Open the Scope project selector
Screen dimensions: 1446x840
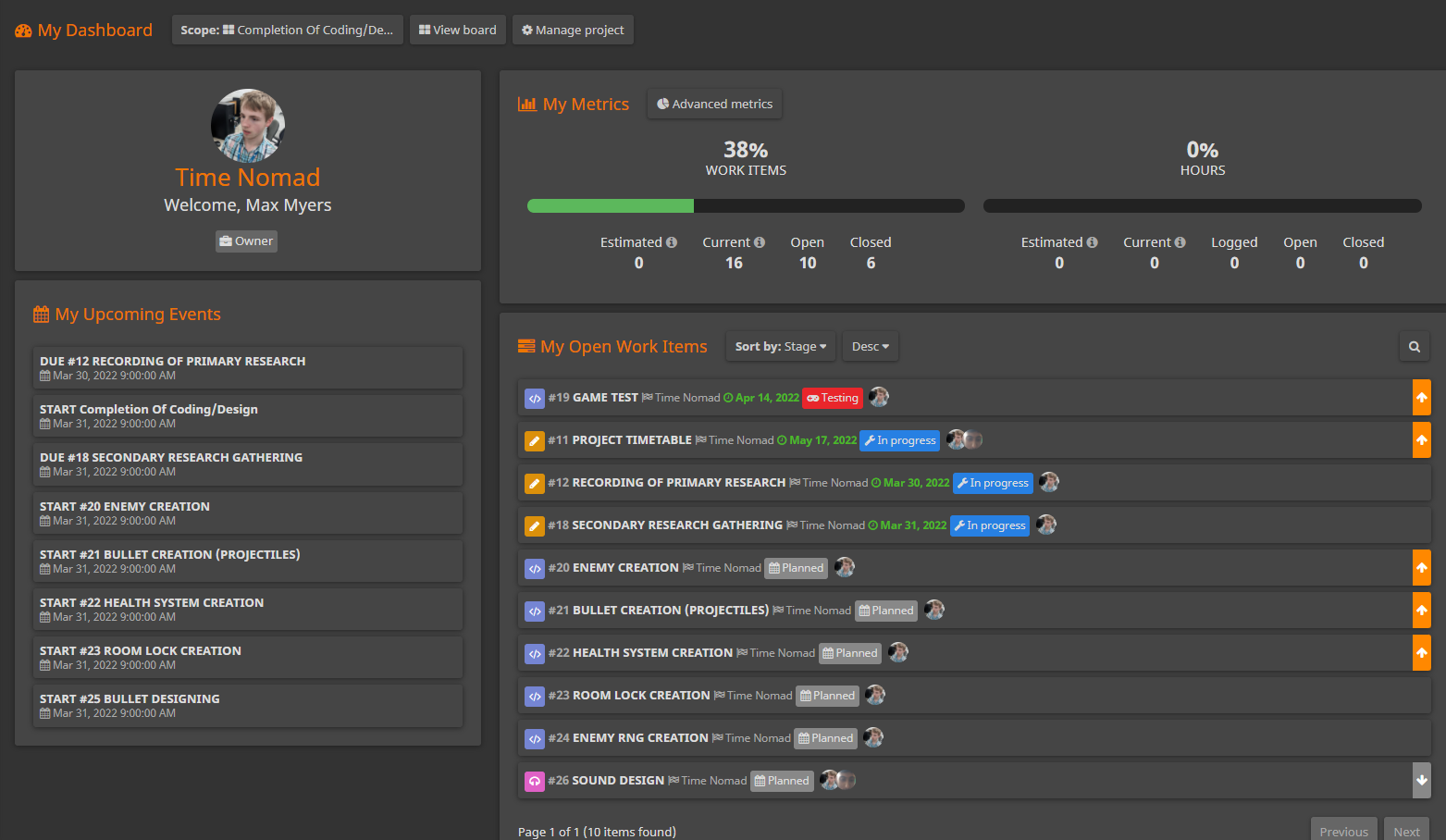click(x=287, y=30)
